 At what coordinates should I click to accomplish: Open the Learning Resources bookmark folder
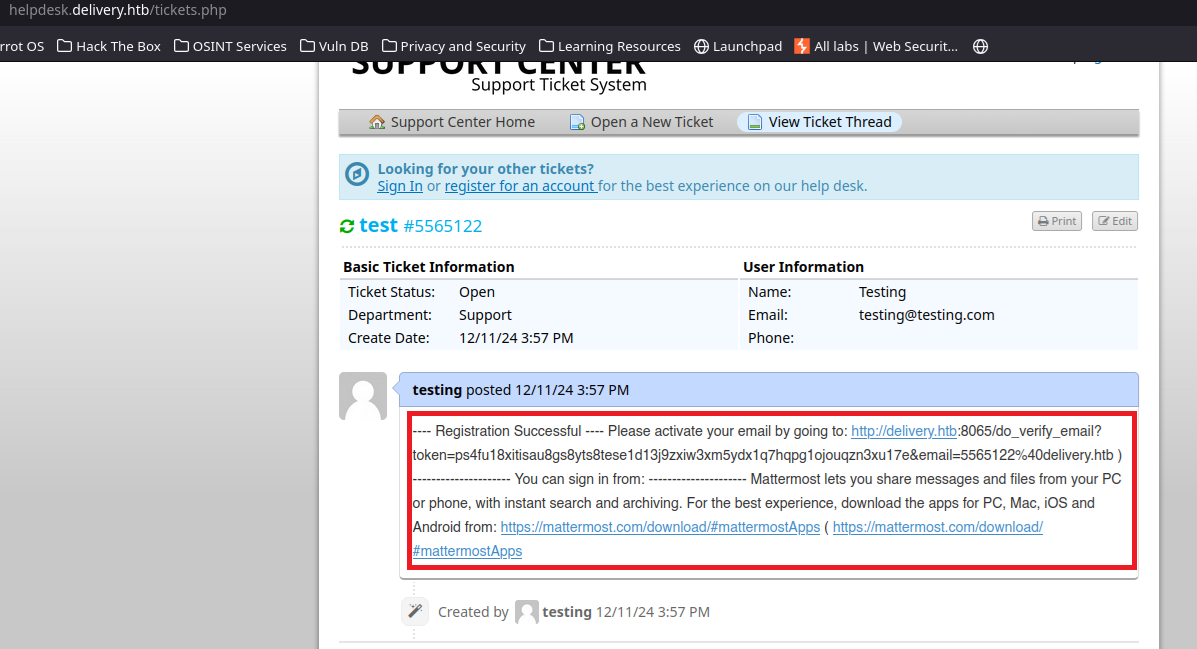coord(609,46)
